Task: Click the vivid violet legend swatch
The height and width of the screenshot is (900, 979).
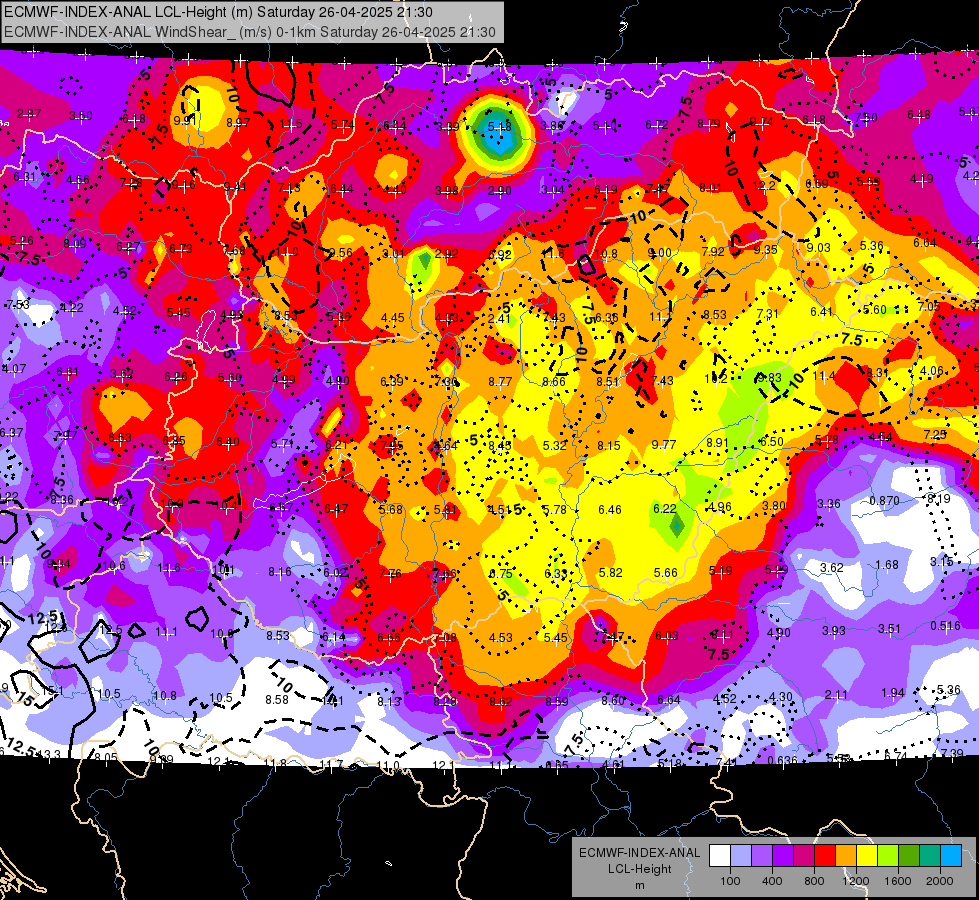Action: (x=783, y=856)
